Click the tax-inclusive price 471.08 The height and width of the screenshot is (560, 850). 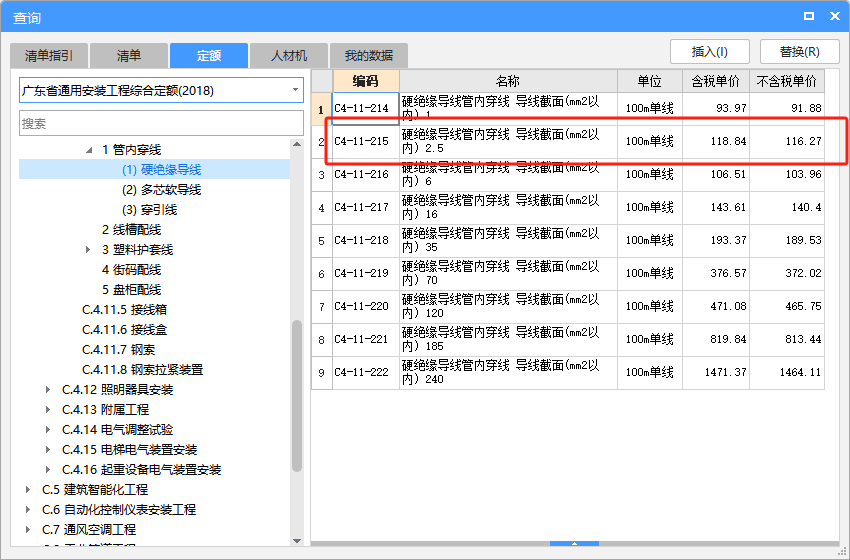click(729, 306)
